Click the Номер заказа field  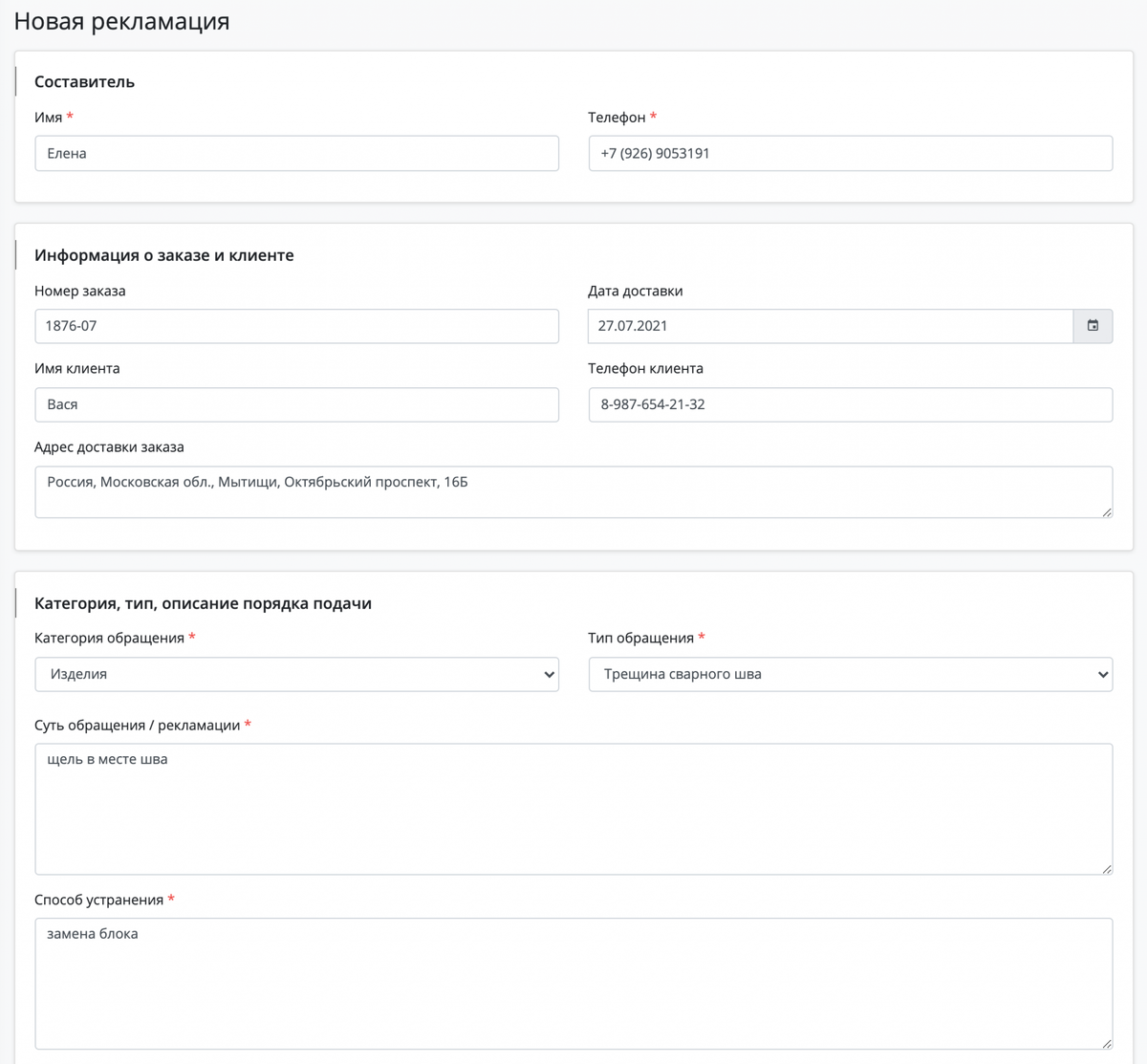tap(296, 326)
